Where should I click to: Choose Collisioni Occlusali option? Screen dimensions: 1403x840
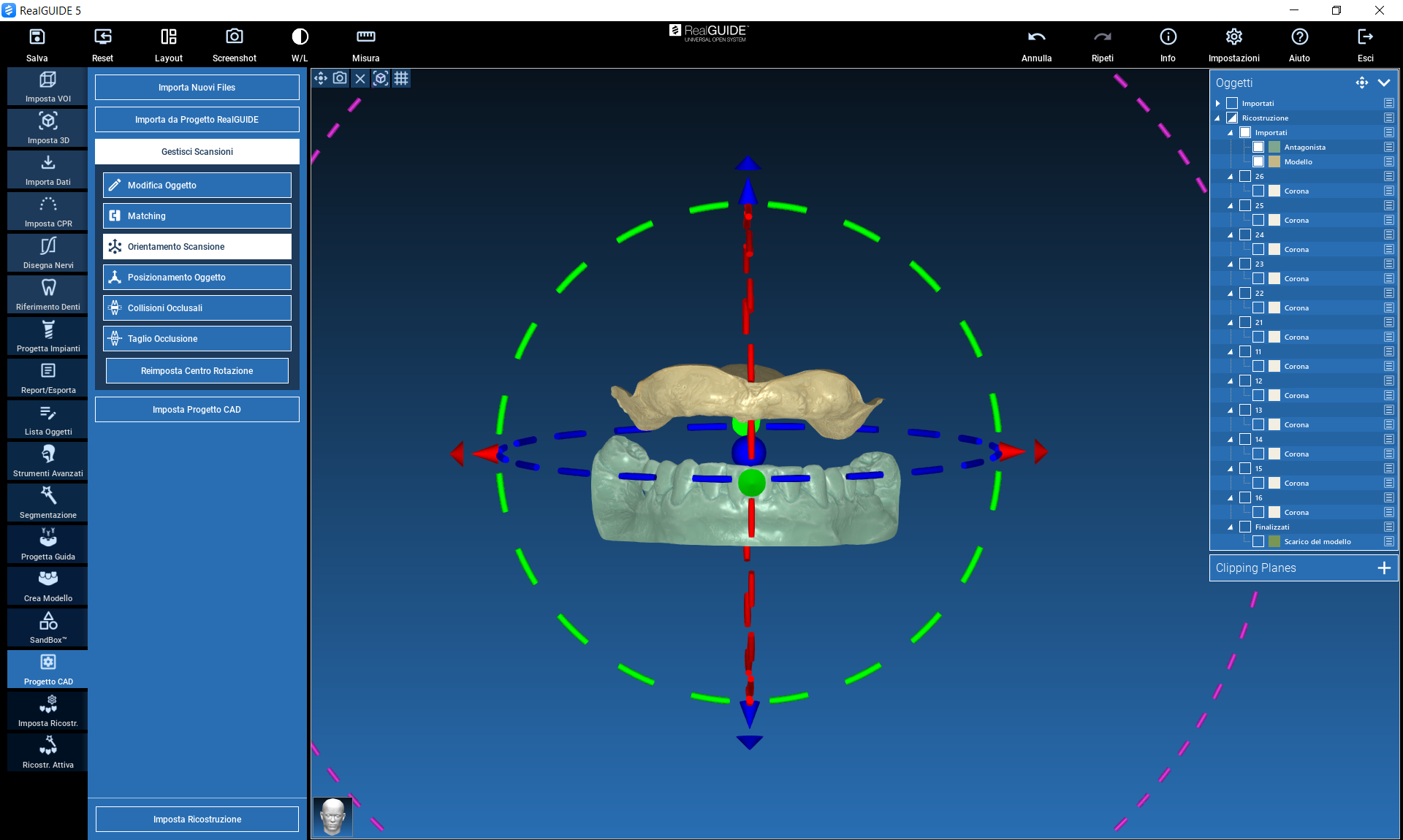click(x=197, y=308)
